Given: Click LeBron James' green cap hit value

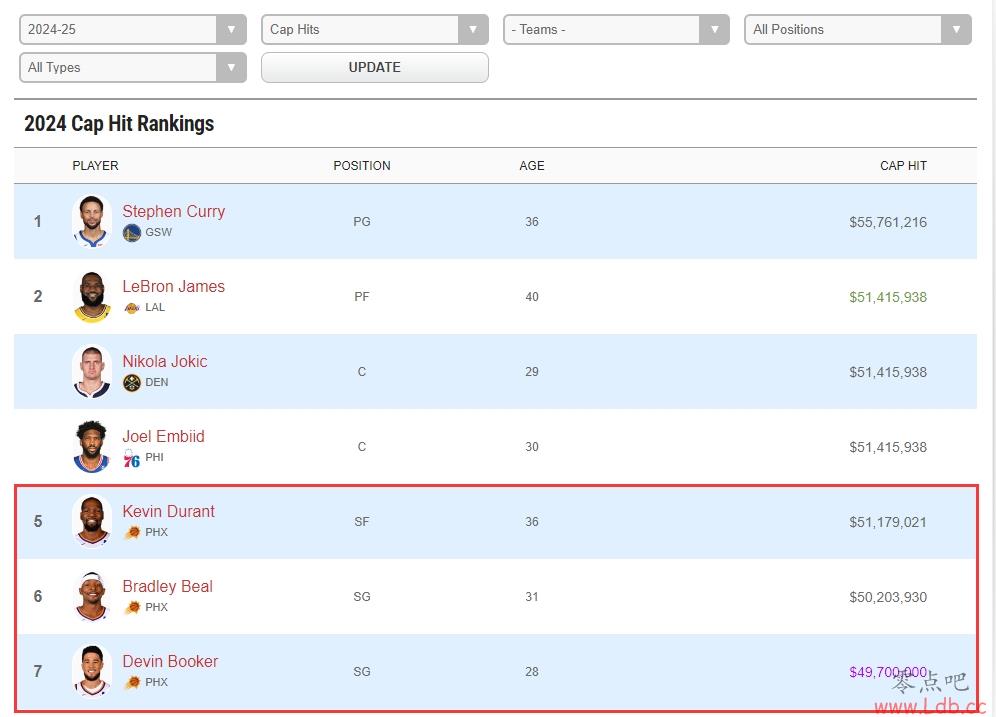Looking at the screenshot, I should tap(888, 297).
